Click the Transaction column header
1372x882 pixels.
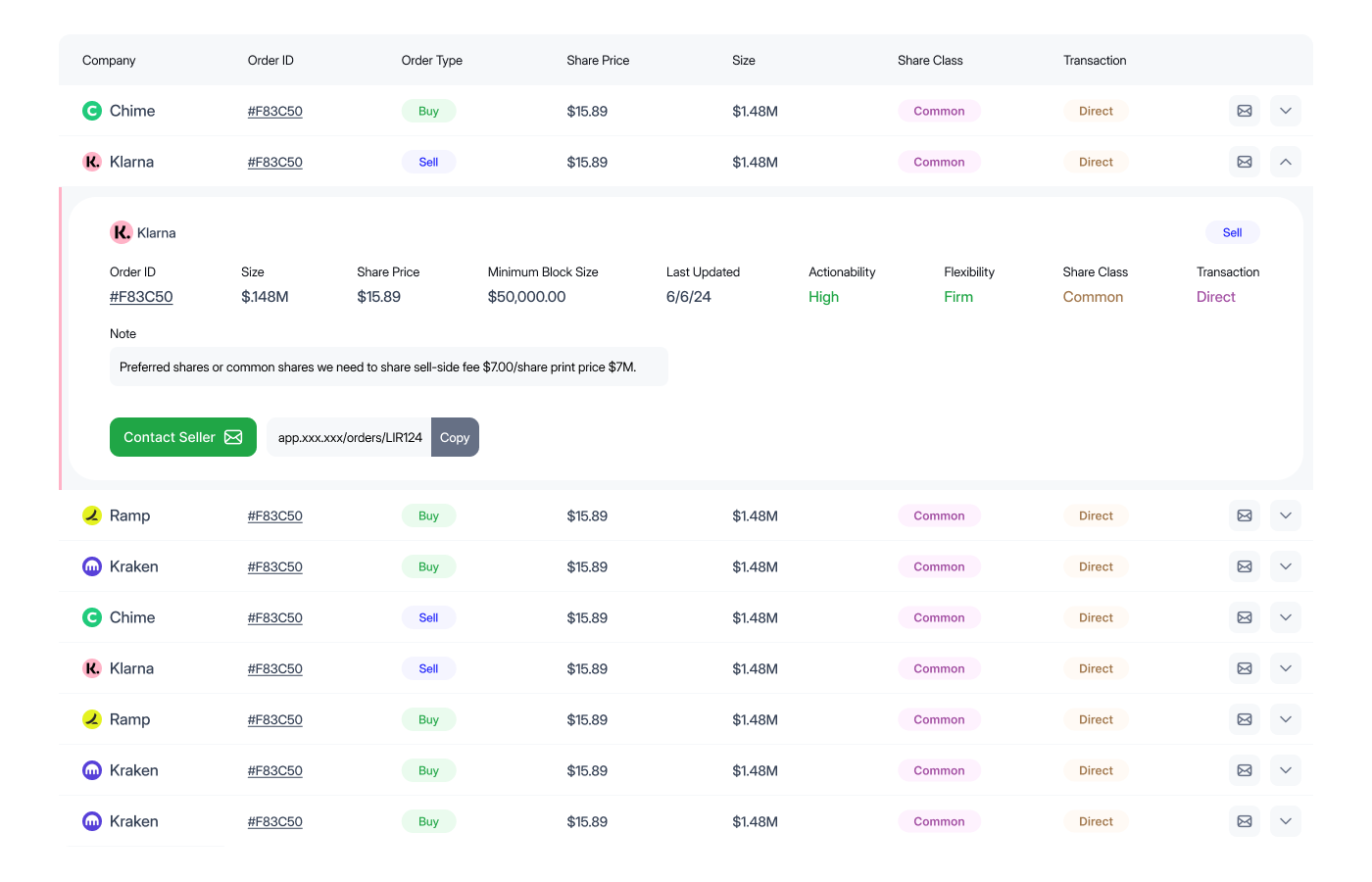(1095, 60)
